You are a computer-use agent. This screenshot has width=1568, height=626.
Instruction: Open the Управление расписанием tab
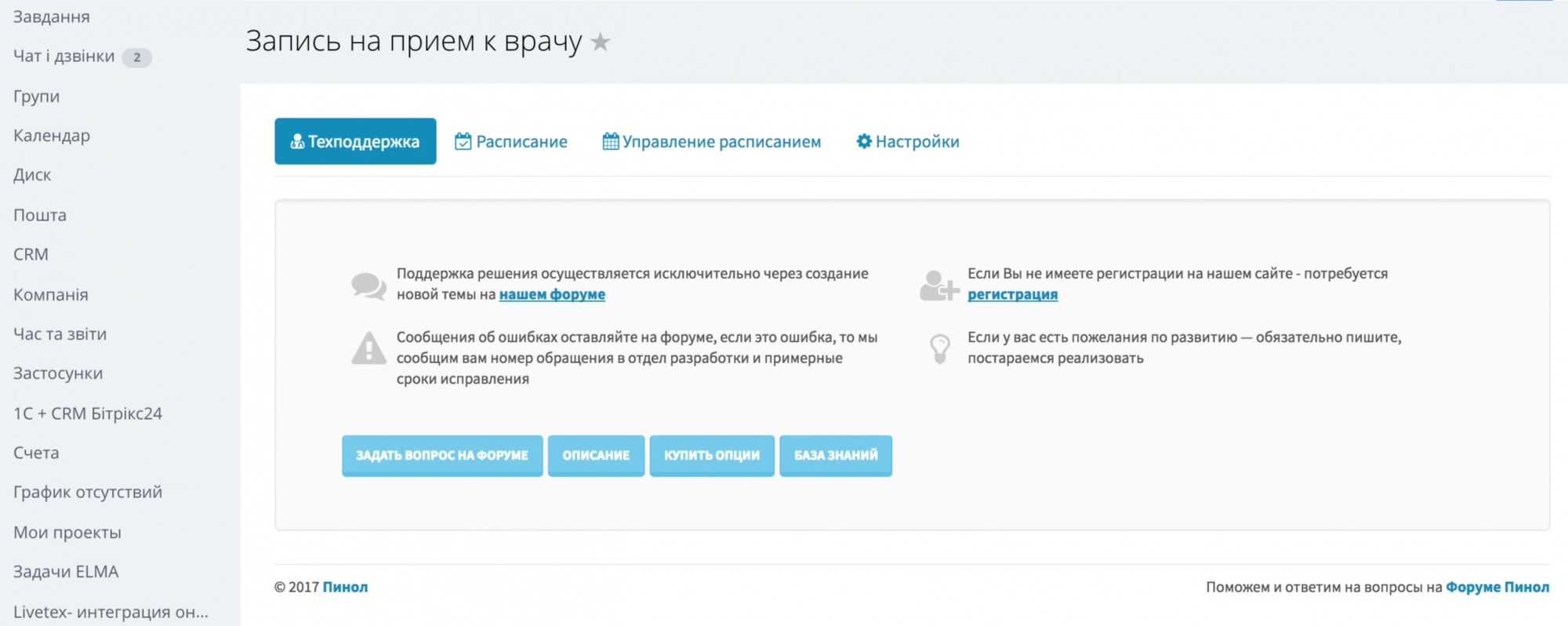click(712, 142)
